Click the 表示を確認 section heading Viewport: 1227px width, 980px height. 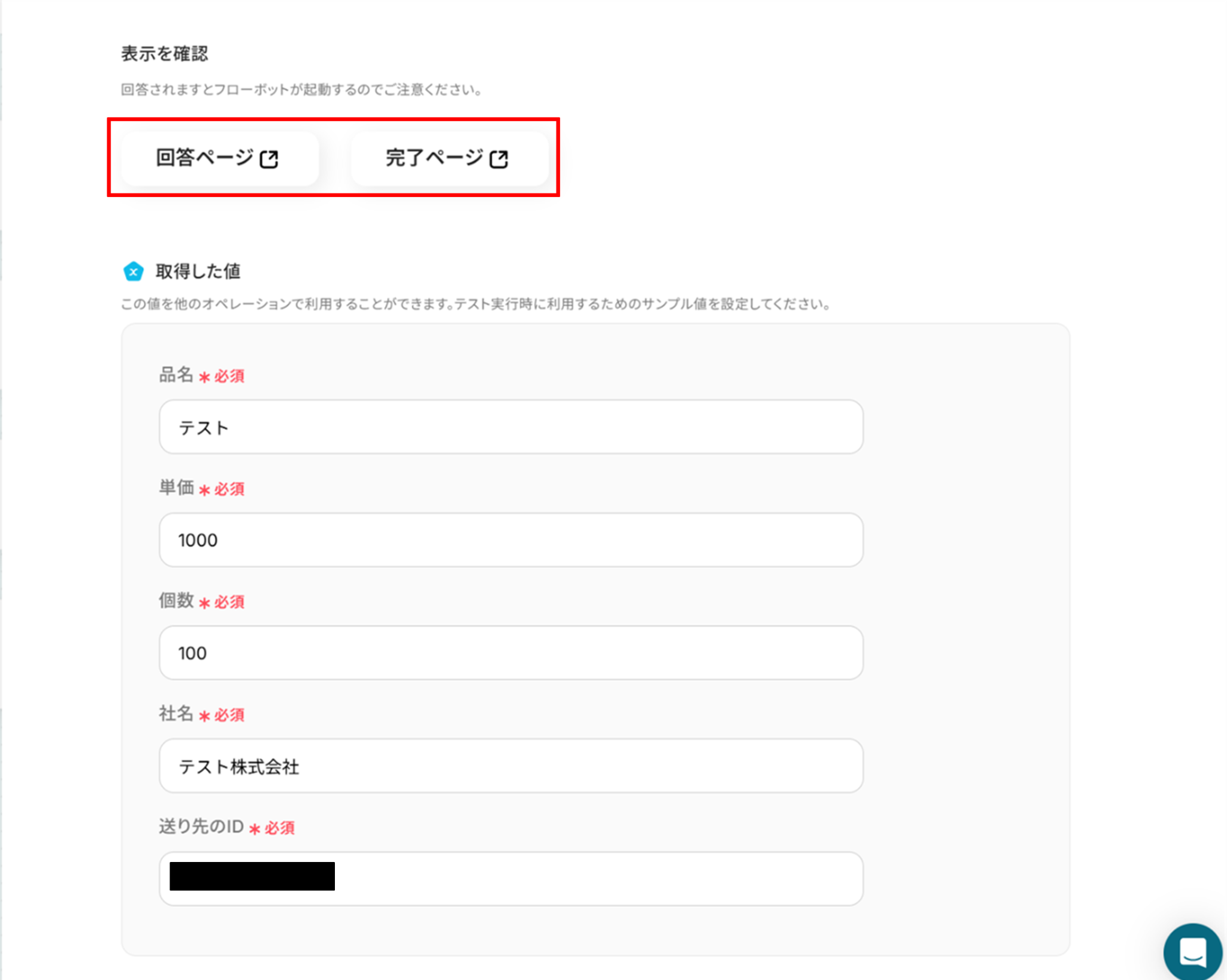[x=165, y=54]
